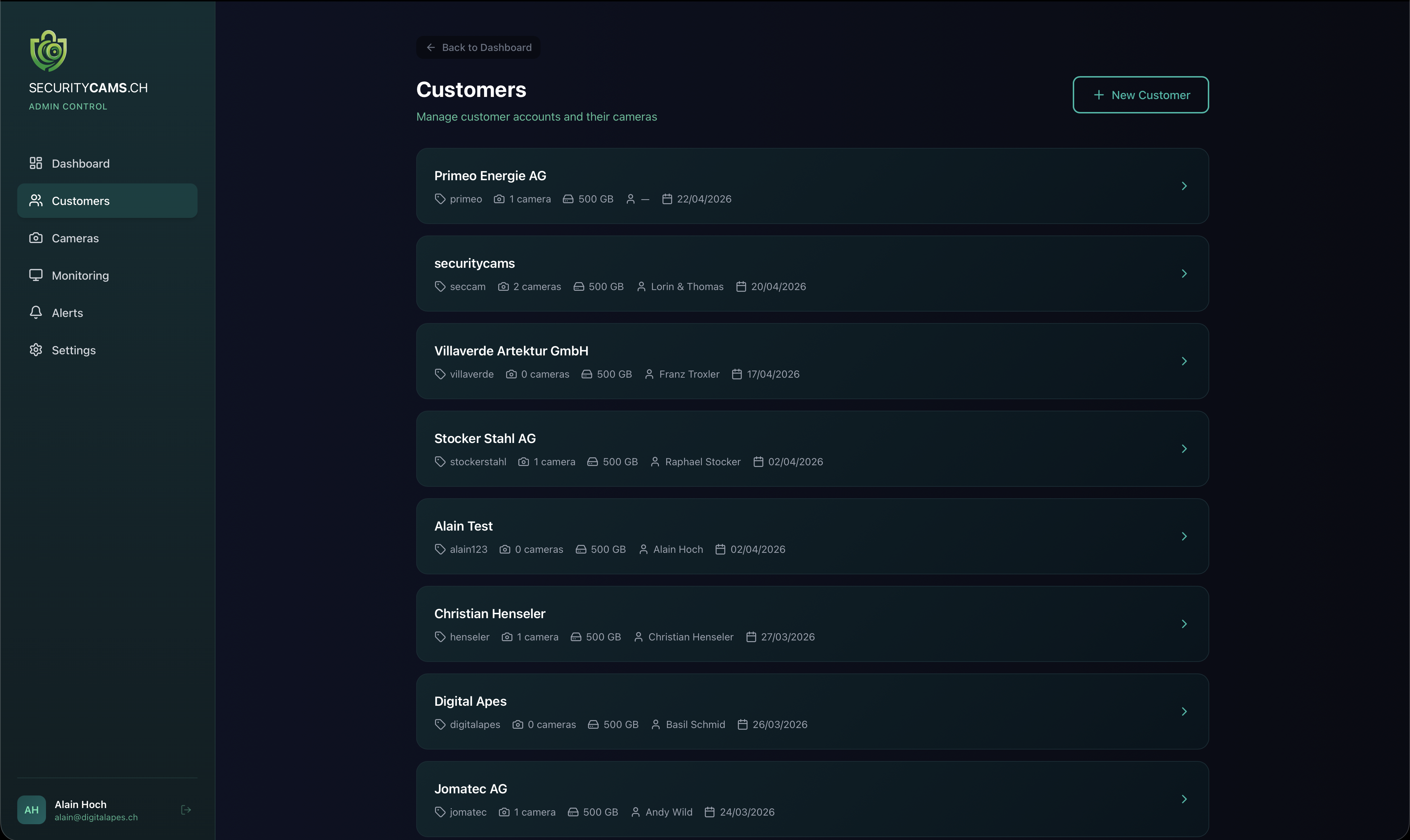Open securitycams row chevron arrow

tap(1184, 274)
